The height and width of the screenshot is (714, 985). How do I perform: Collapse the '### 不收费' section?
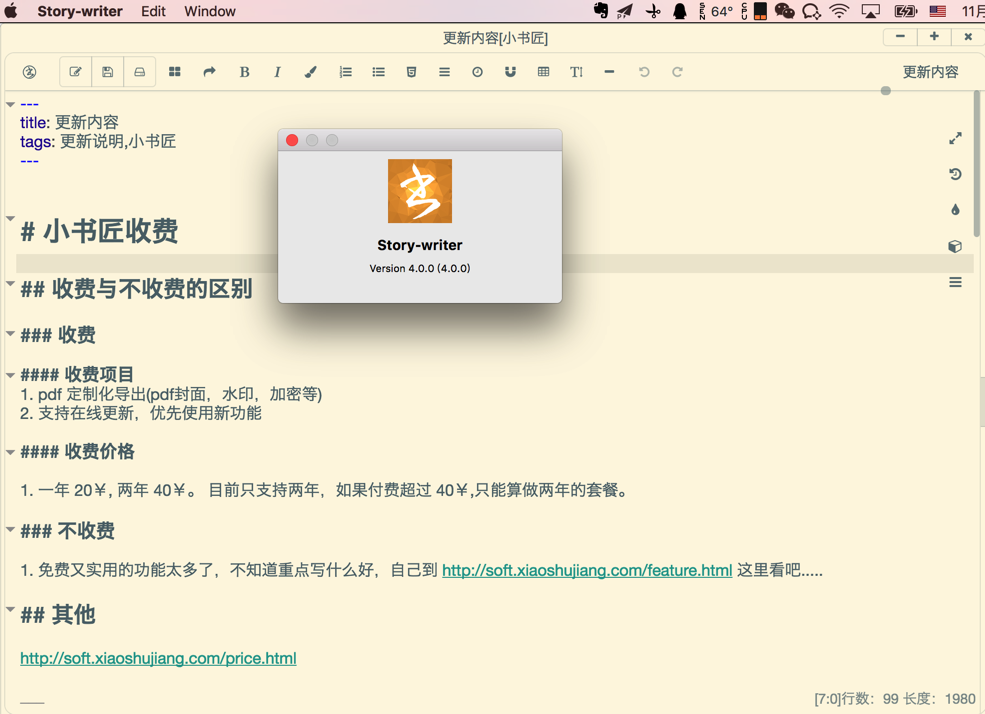click(x=10, y=529)
